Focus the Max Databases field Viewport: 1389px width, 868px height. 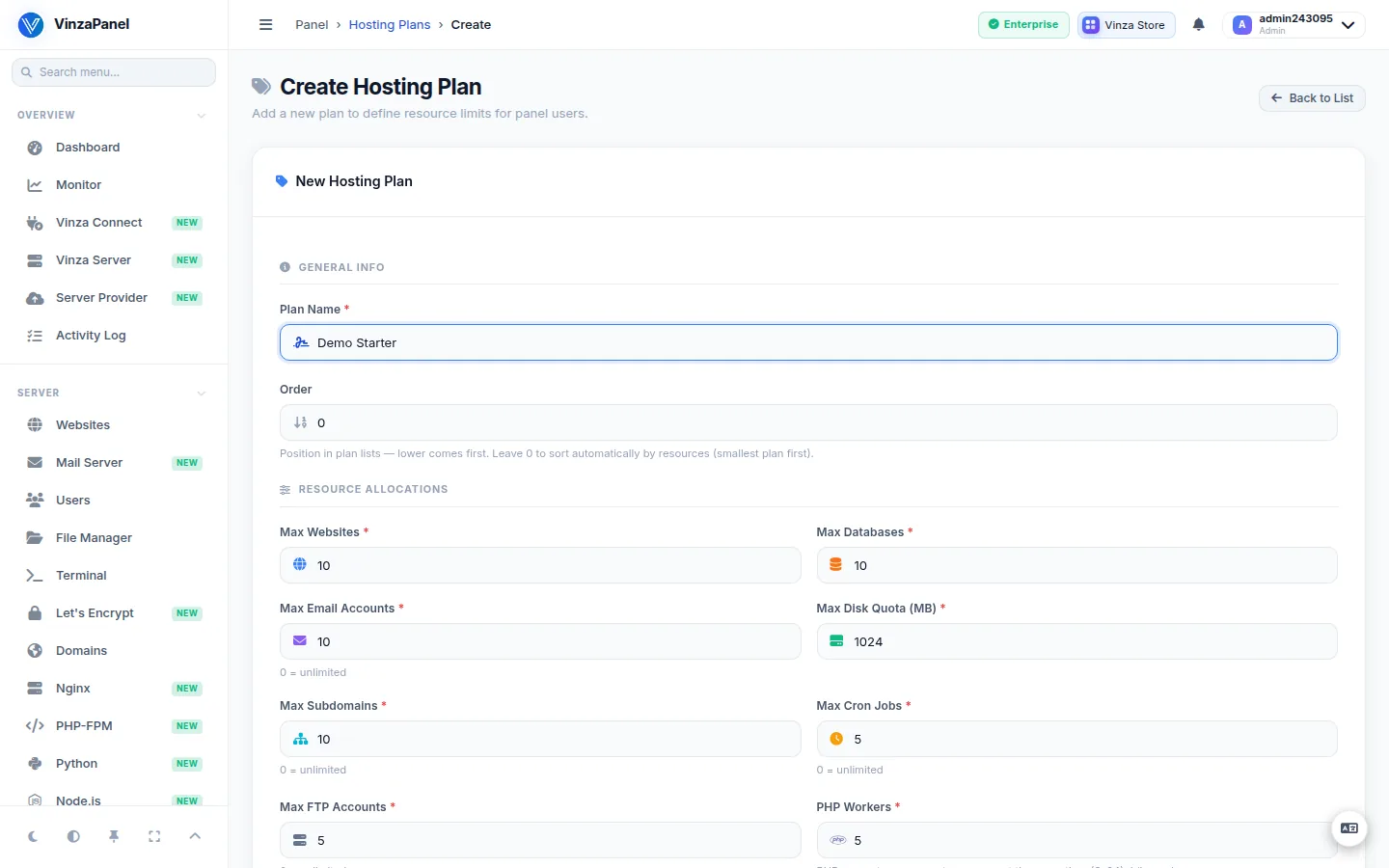point(1076,565)
